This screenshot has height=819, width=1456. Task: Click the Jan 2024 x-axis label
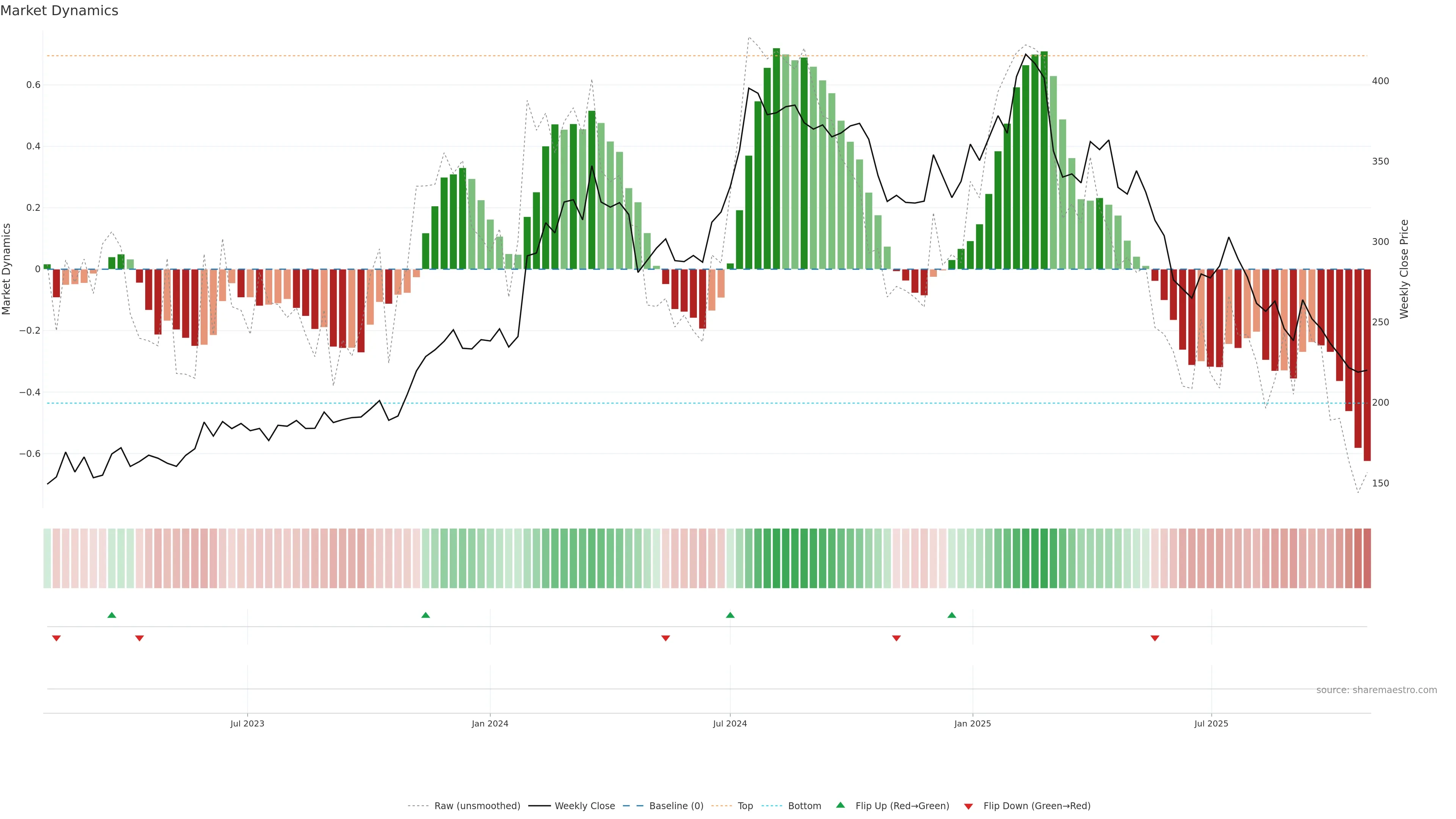point(490,723)
